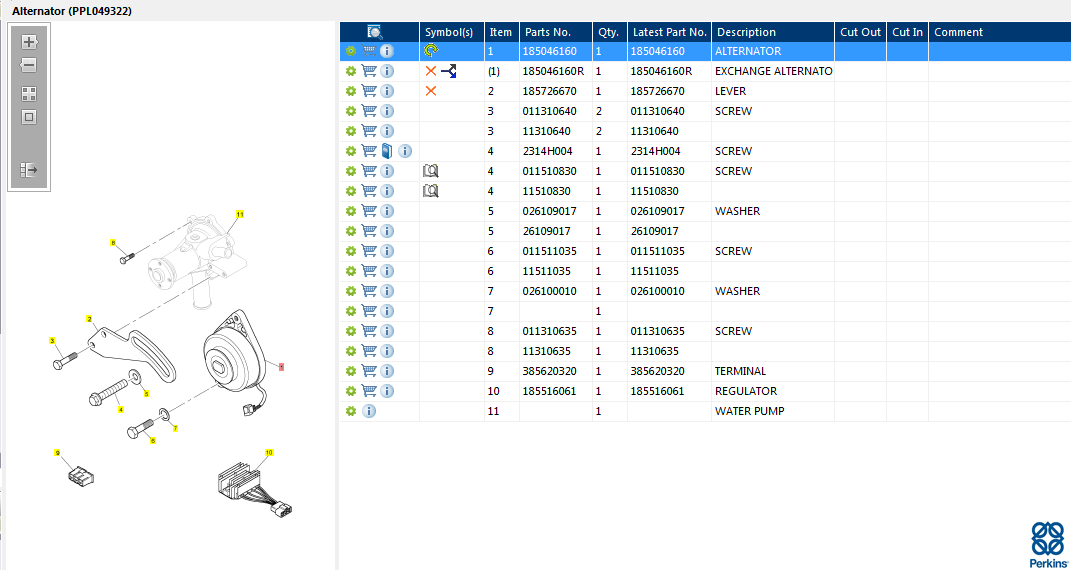Add LEVER 185726670 to cart
This screenshot has height=570, width=1071.
coord(369,91)
